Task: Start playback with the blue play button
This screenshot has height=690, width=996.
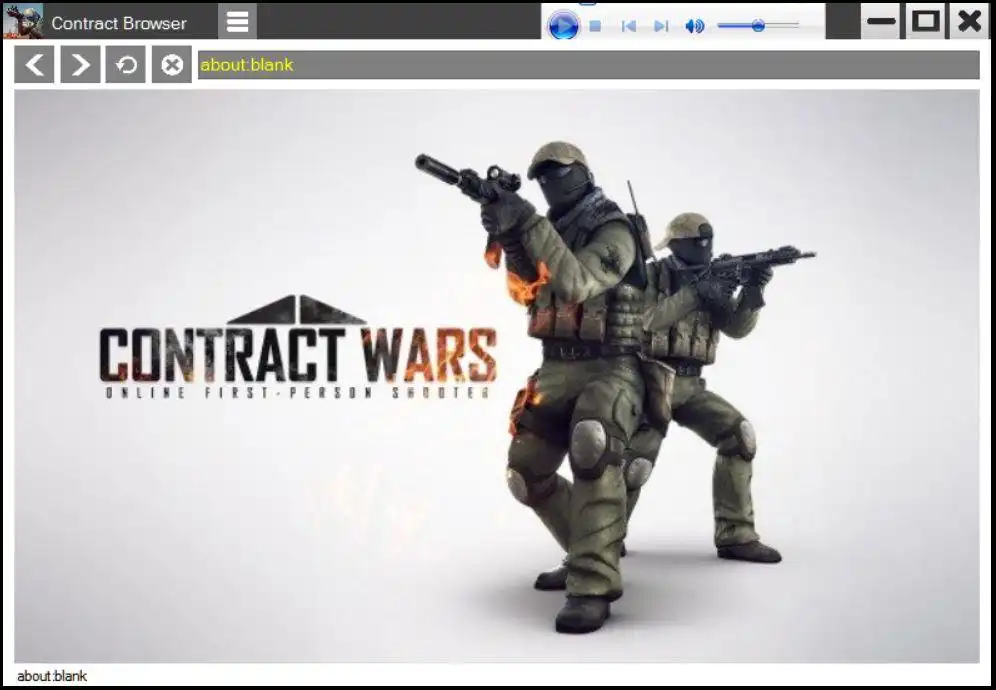Action: [x=563, y=26]
